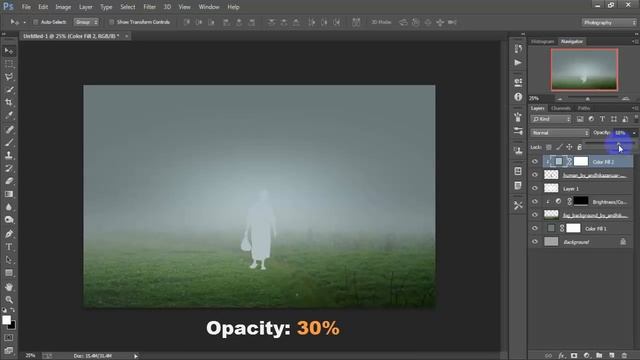Select the Path Selection tool

(9, 260)
